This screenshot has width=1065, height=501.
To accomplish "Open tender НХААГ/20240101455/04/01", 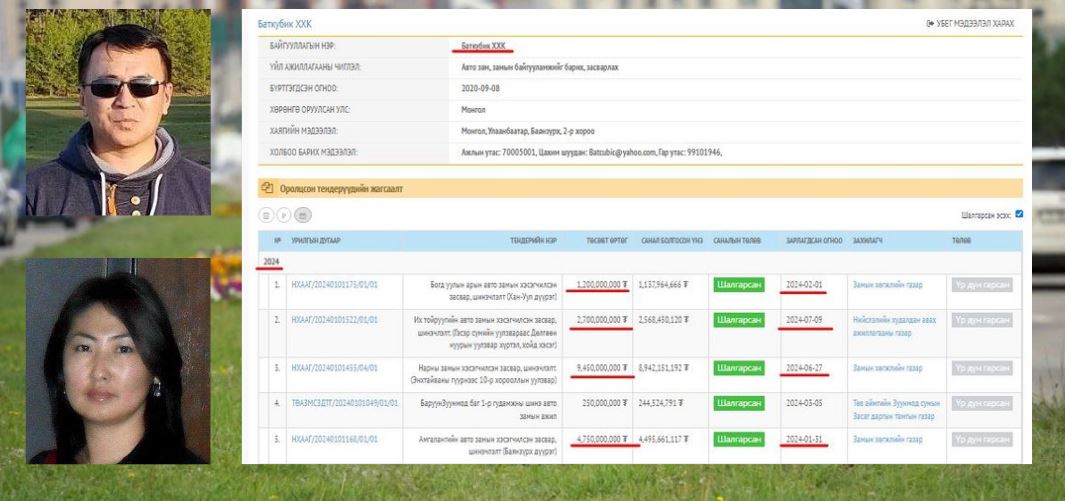I will 334,368.
